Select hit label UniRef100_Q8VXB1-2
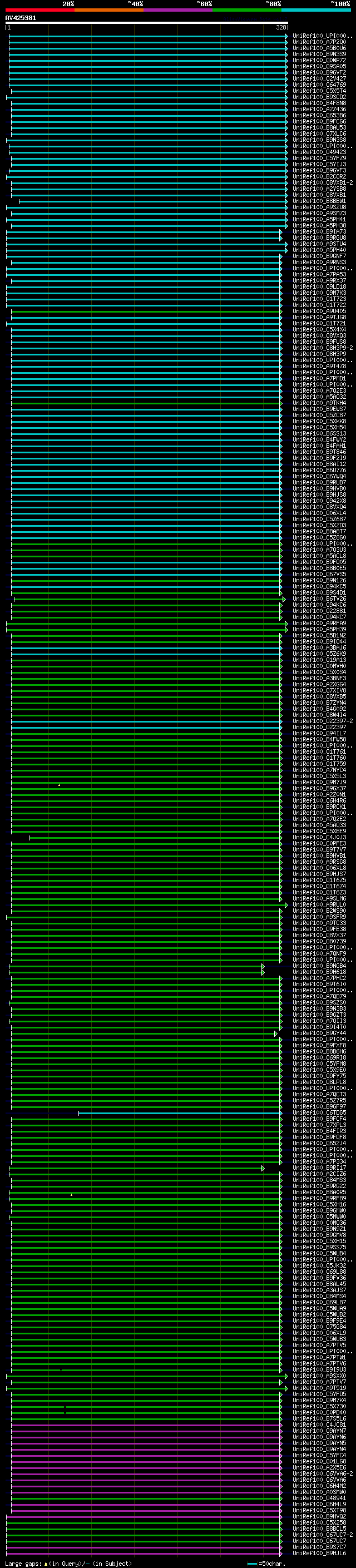This screenshot has height=1568, width=356. coord(323,182)
